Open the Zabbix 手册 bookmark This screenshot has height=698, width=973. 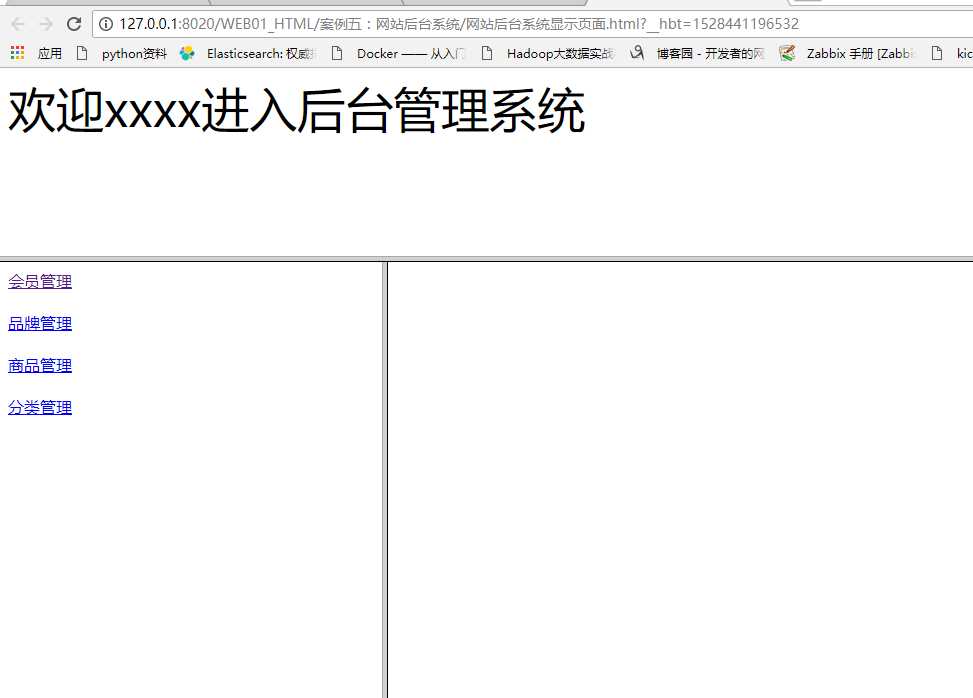point(861,53)
